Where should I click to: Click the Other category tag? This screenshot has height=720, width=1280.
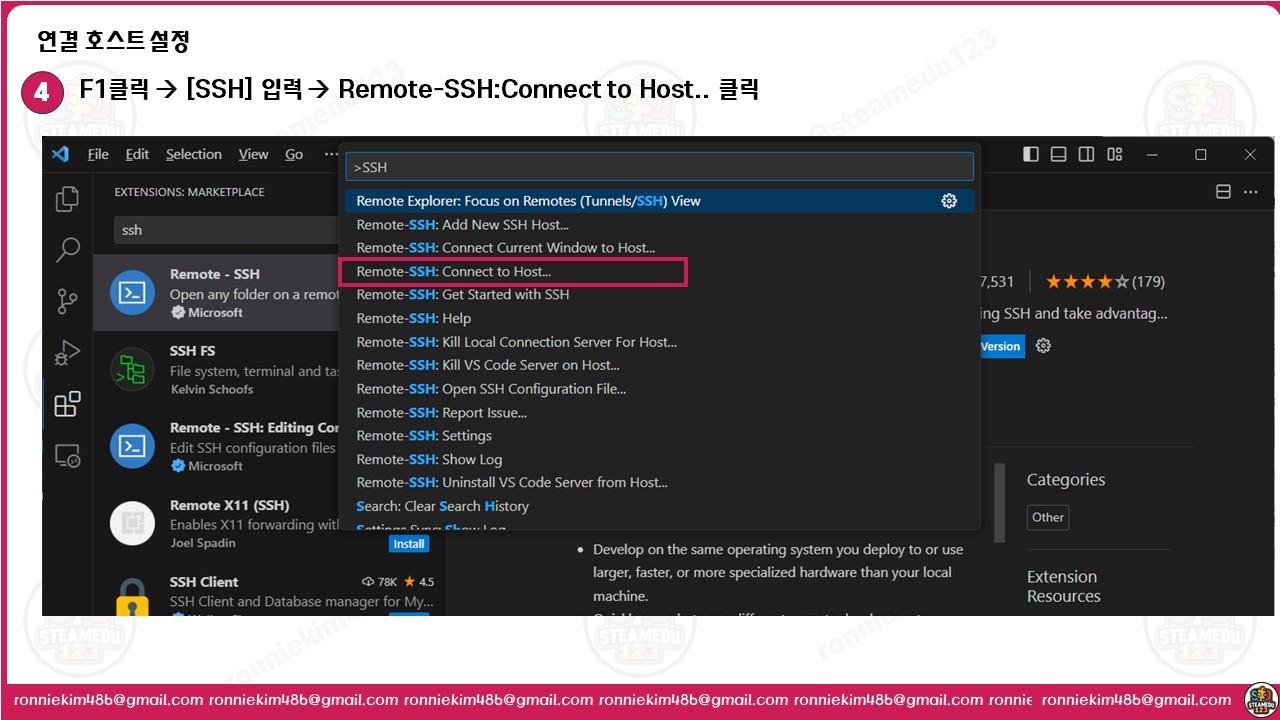1048,518
